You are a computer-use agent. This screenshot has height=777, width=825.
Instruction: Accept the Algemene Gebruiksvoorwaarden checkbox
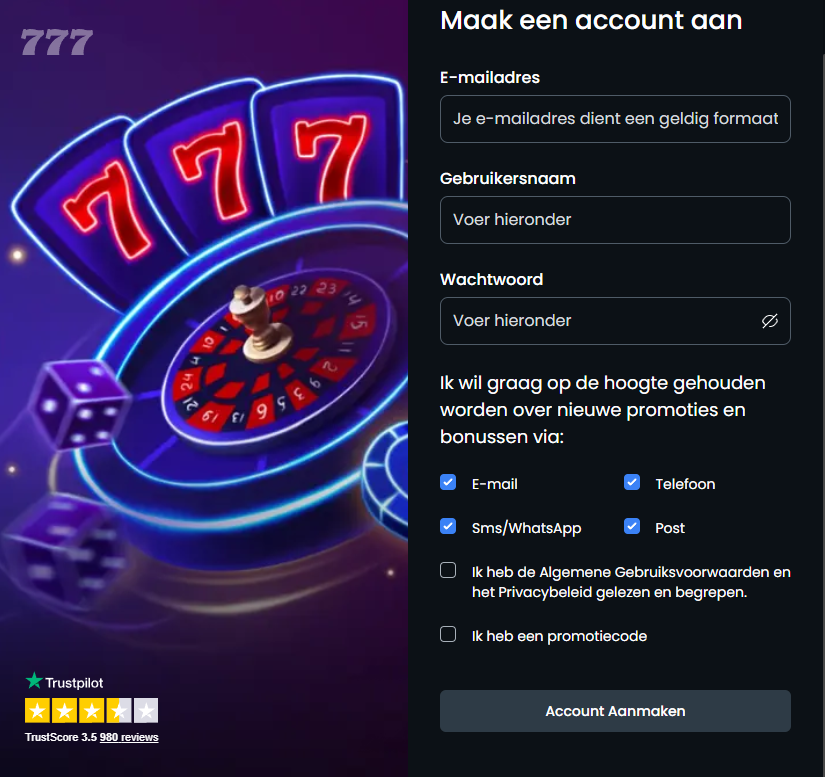point(448,570)
